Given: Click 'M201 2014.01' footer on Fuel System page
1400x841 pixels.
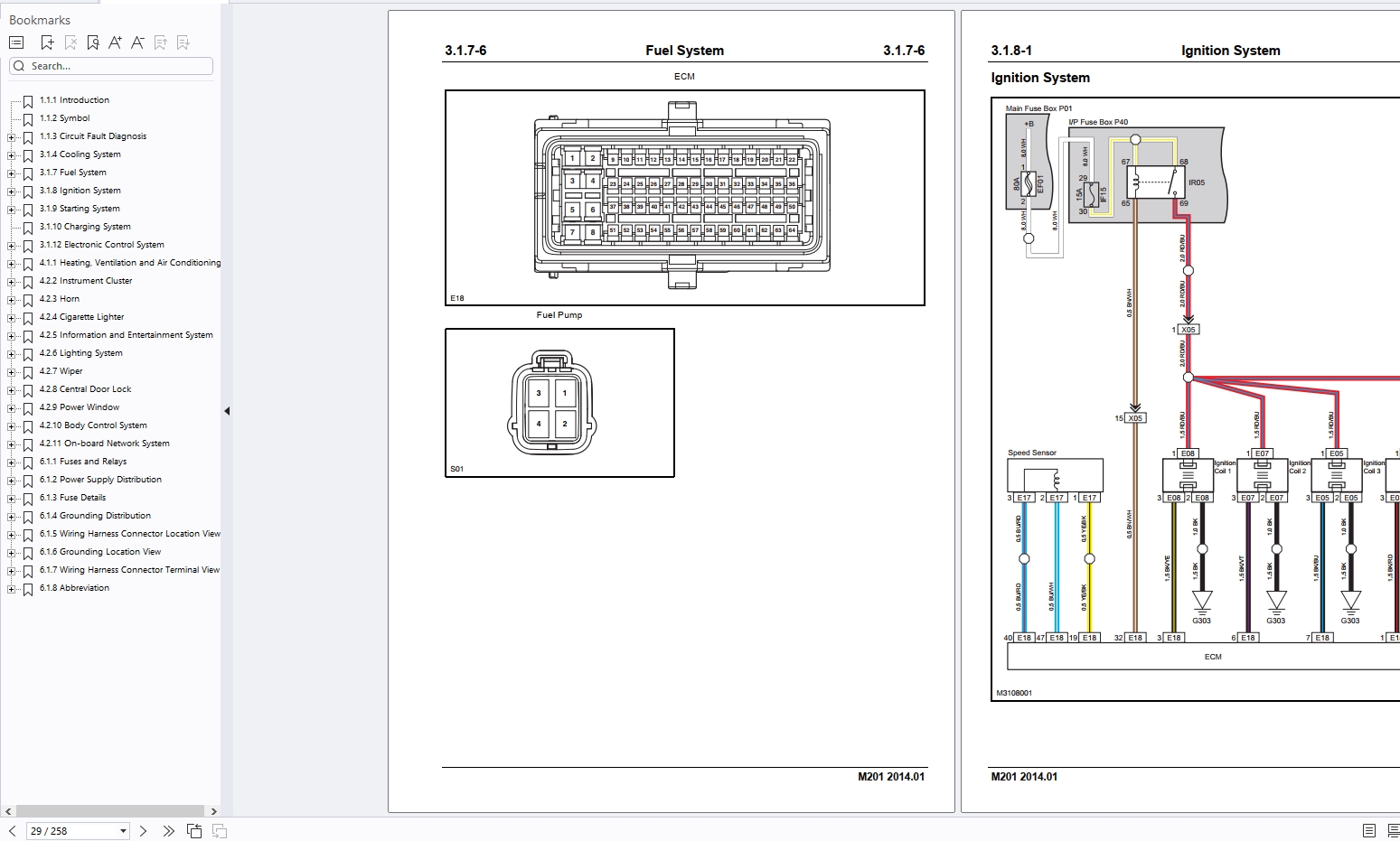Looking at the screenshot, I should (x=891, y=777).
